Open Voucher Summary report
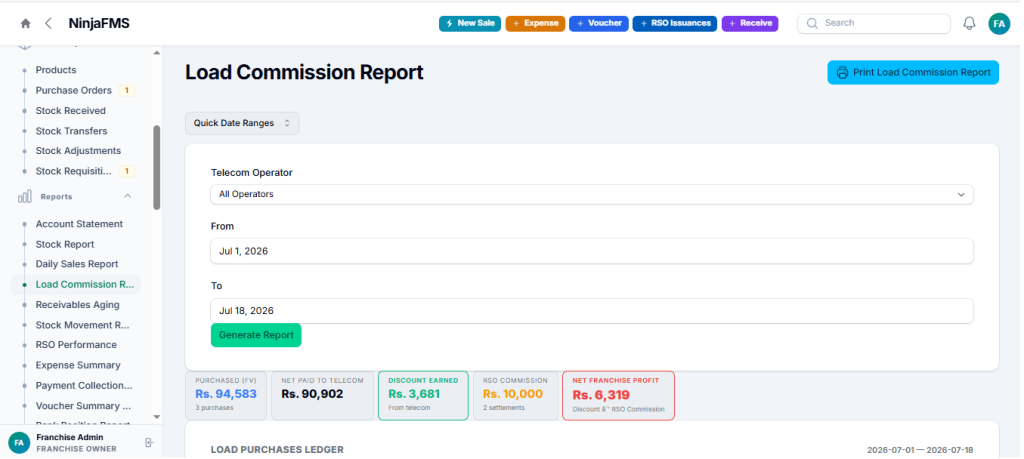1024x459 pixels. pos(83,405)
